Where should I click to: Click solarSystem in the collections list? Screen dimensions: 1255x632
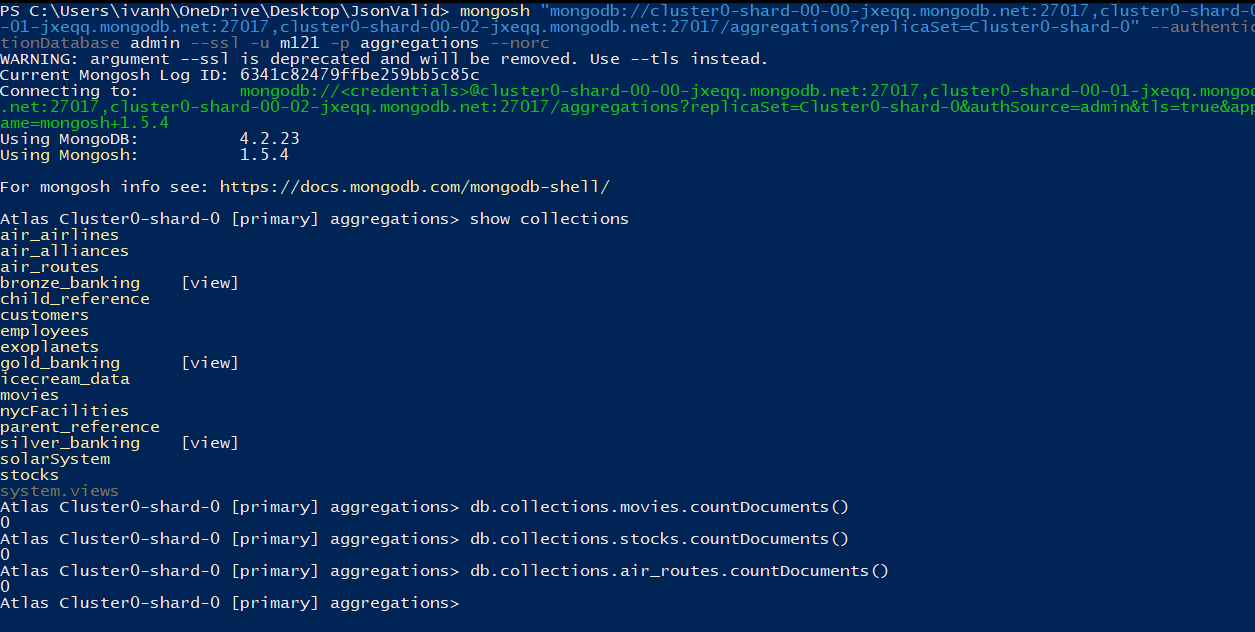click(55, 459)
